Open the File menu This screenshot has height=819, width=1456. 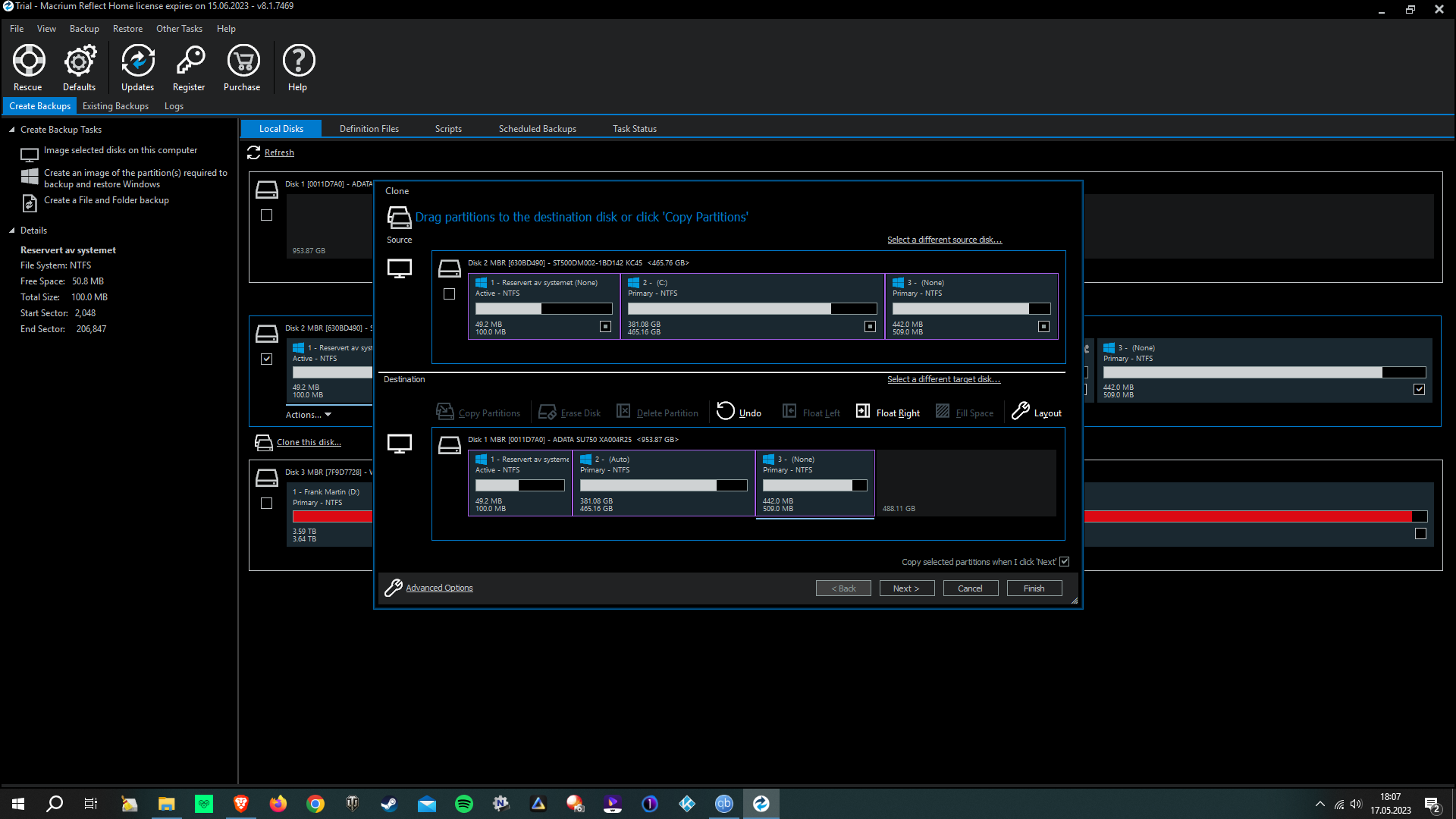(17, 29)
